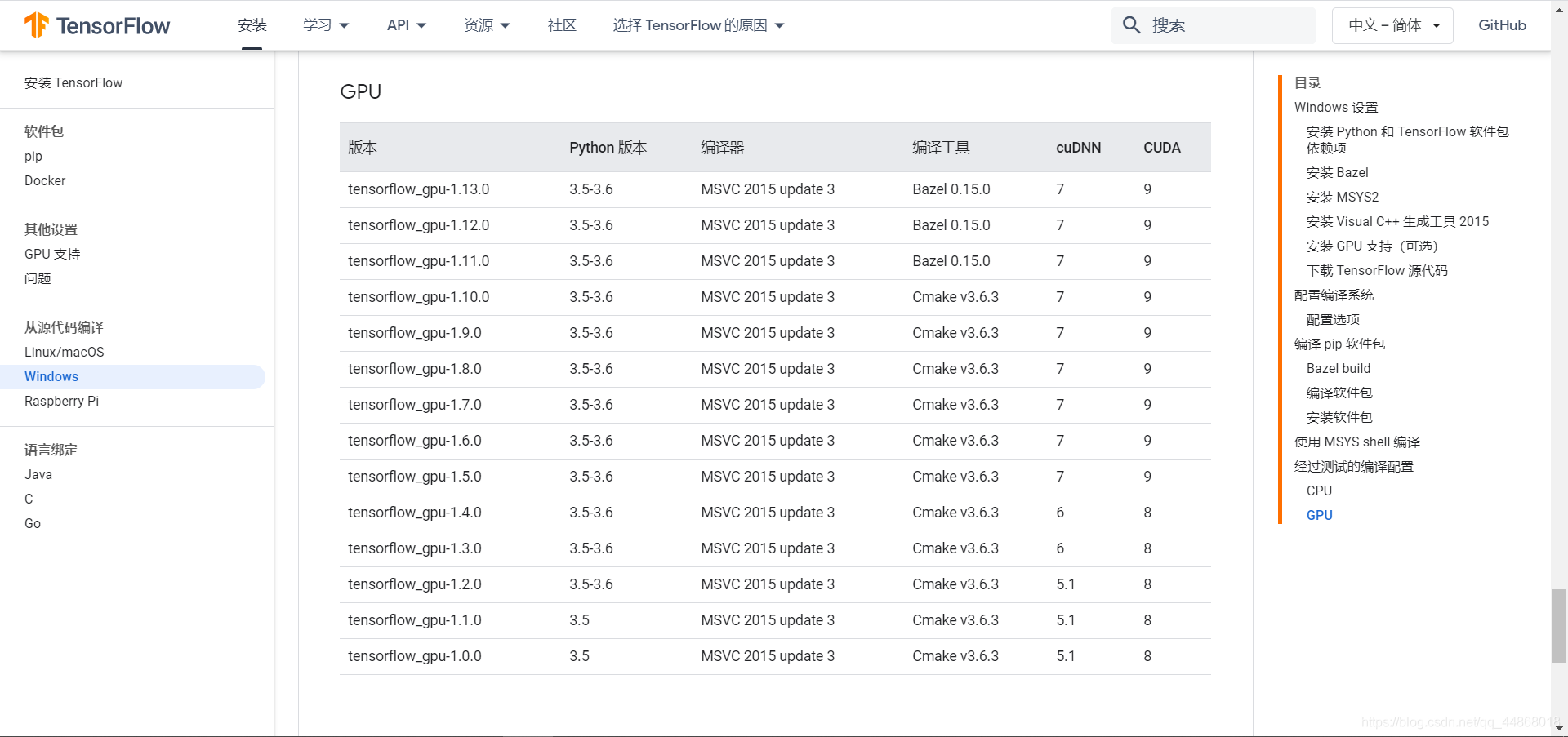The height and width of the screenshot is (737, 1568).
Task: Open 安装 TensorFlow in sidebar
Action: click(x=73, y=83)
